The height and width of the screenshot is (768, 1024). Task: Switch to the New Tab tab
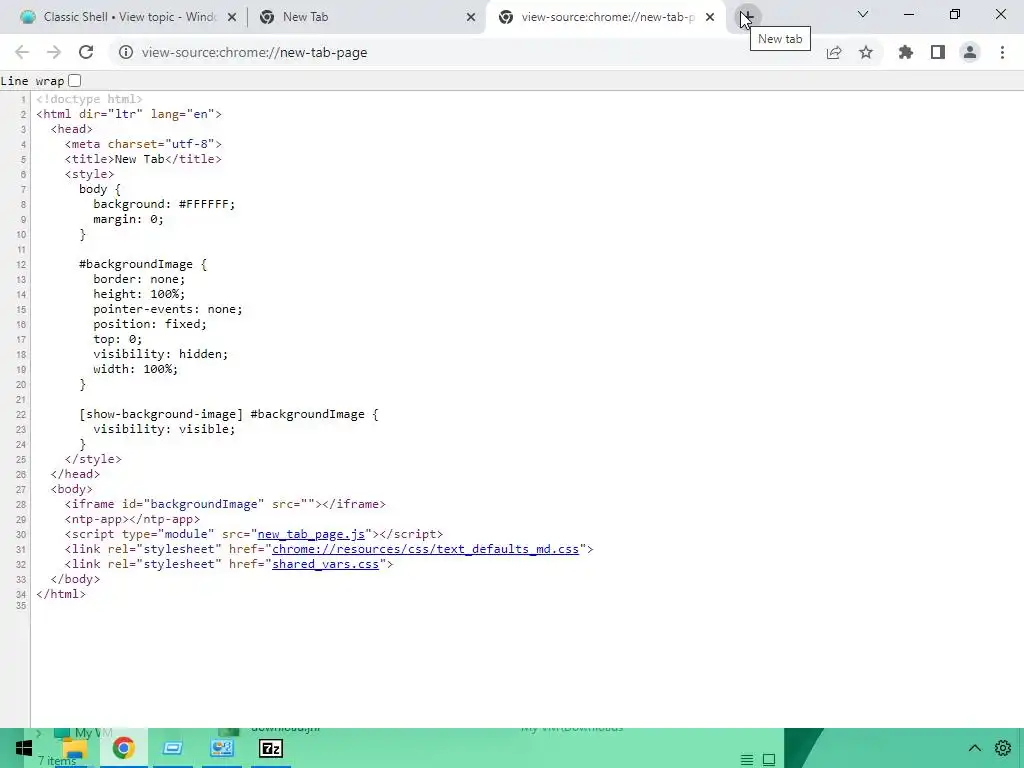point(367,17)
